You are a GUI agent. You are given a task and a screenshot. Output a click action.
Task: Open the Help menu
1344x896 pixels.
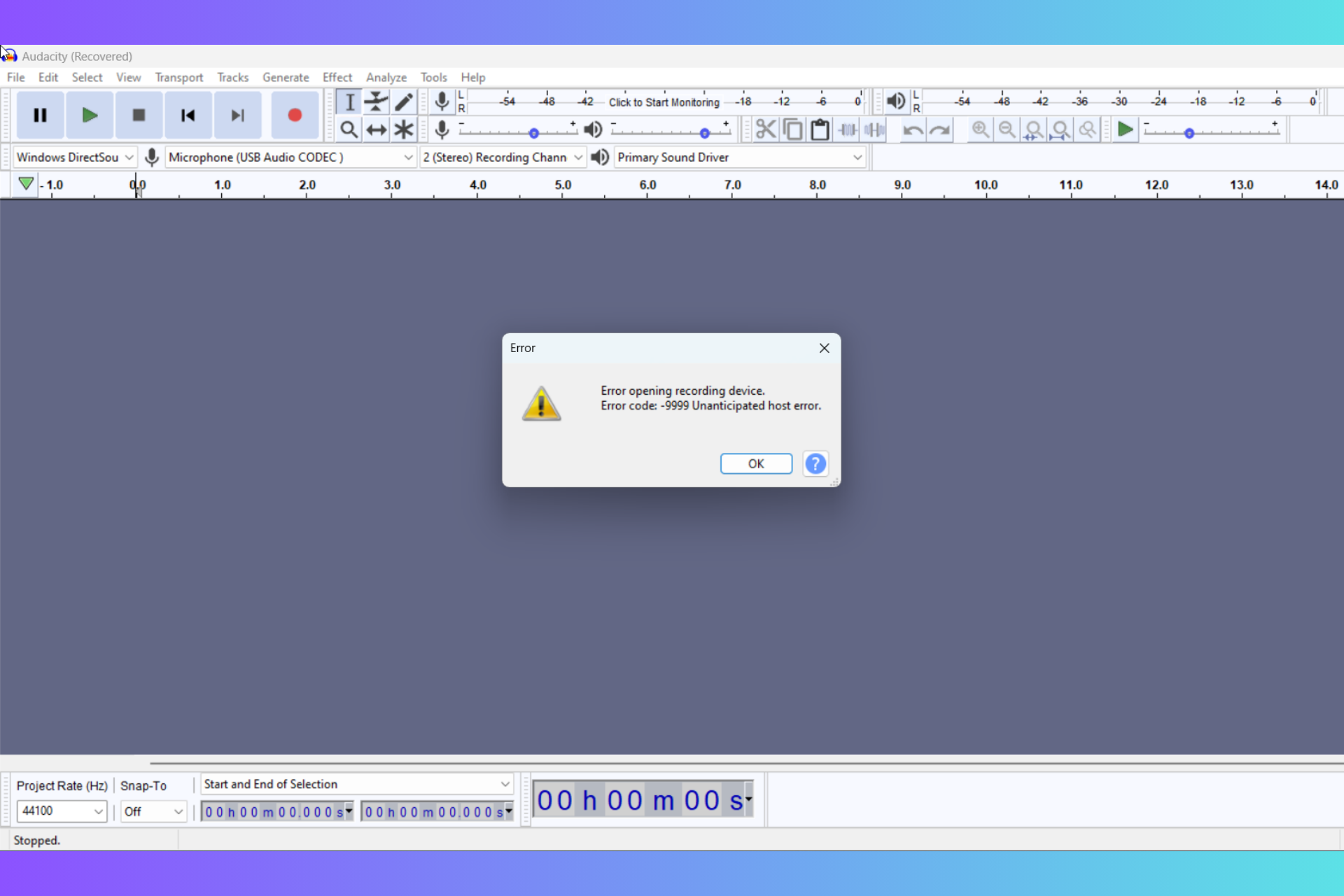473,78
